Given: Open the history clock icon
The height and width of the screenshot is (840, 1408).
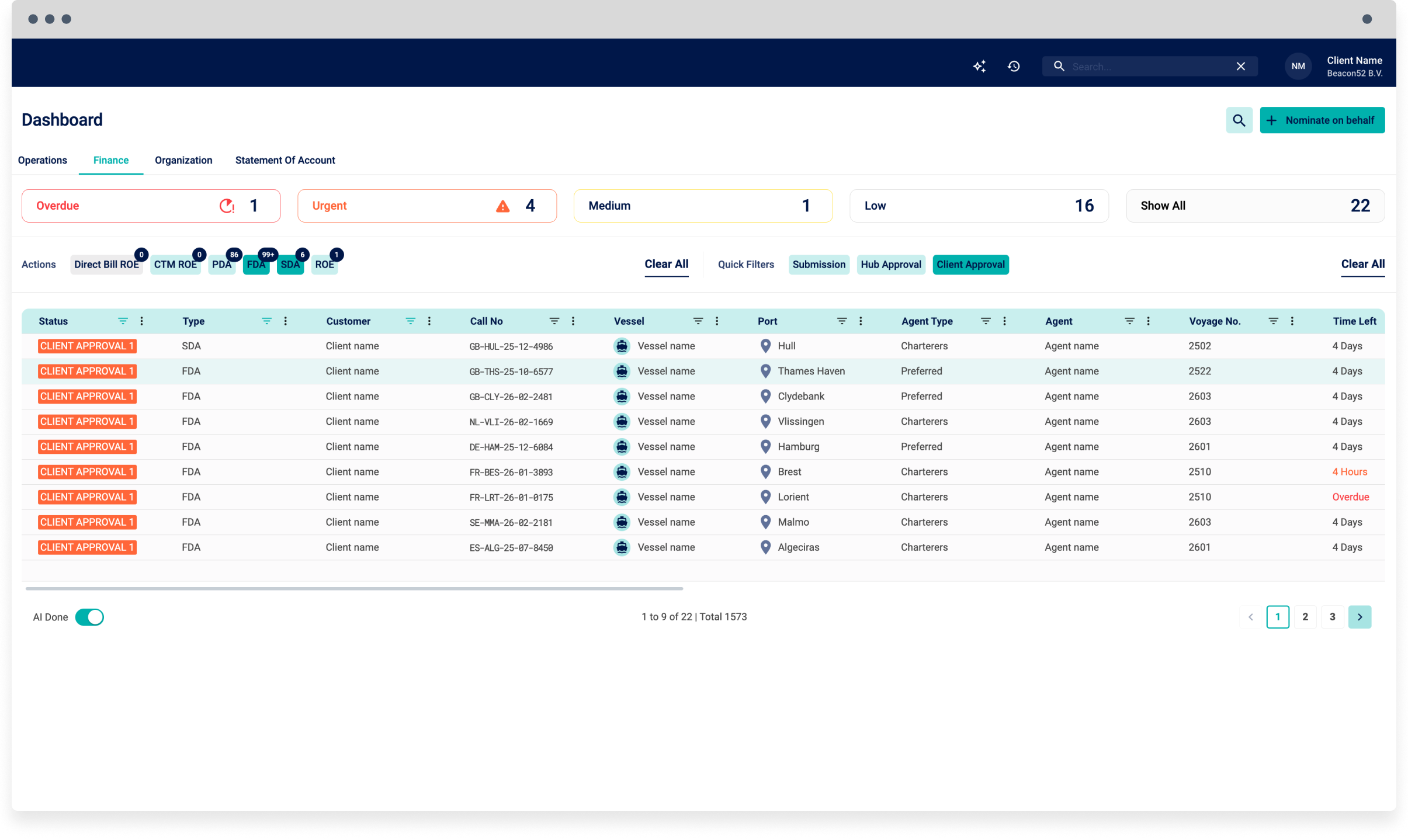Looking at the screenshot, I should [x=1014, y=66].
